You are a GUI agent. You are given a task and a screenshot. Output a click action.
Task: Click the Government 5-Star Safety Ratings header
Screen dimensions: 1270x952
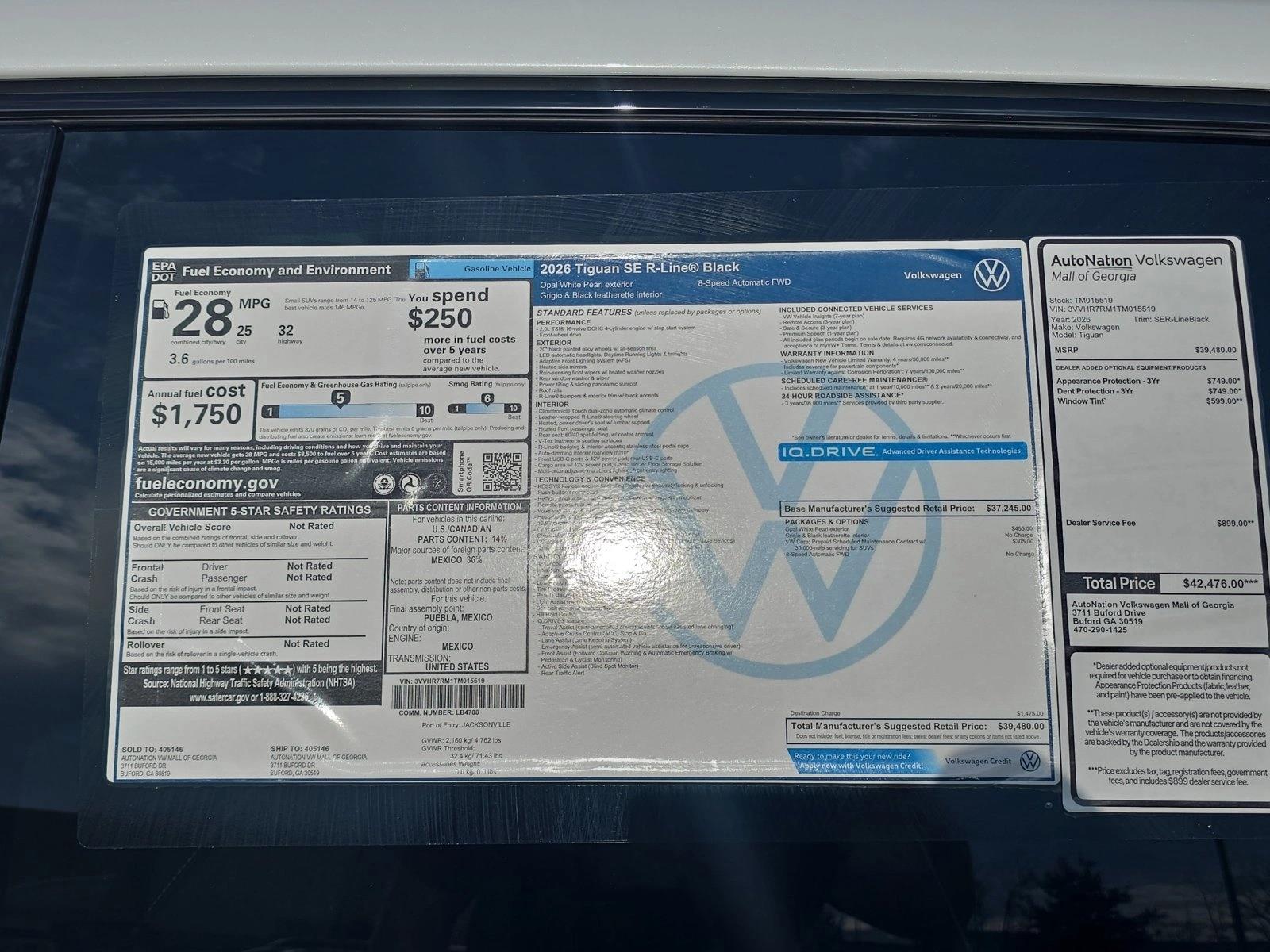click(260, 510)
